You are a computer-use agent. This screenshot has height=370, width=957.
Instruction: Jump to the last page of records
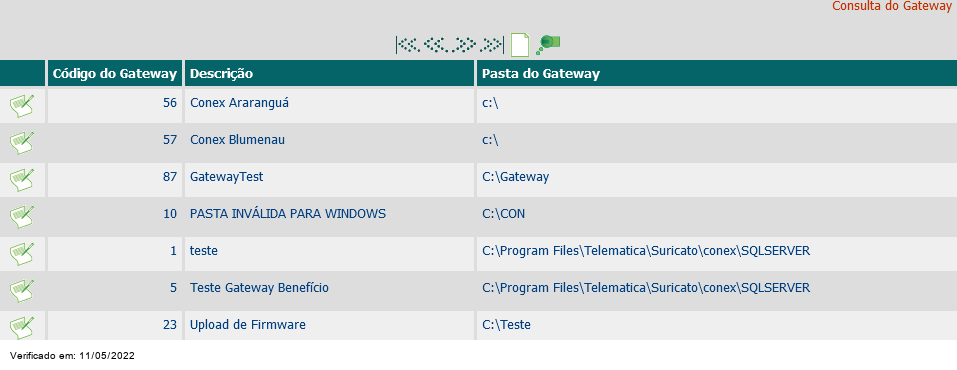point(492,45)
